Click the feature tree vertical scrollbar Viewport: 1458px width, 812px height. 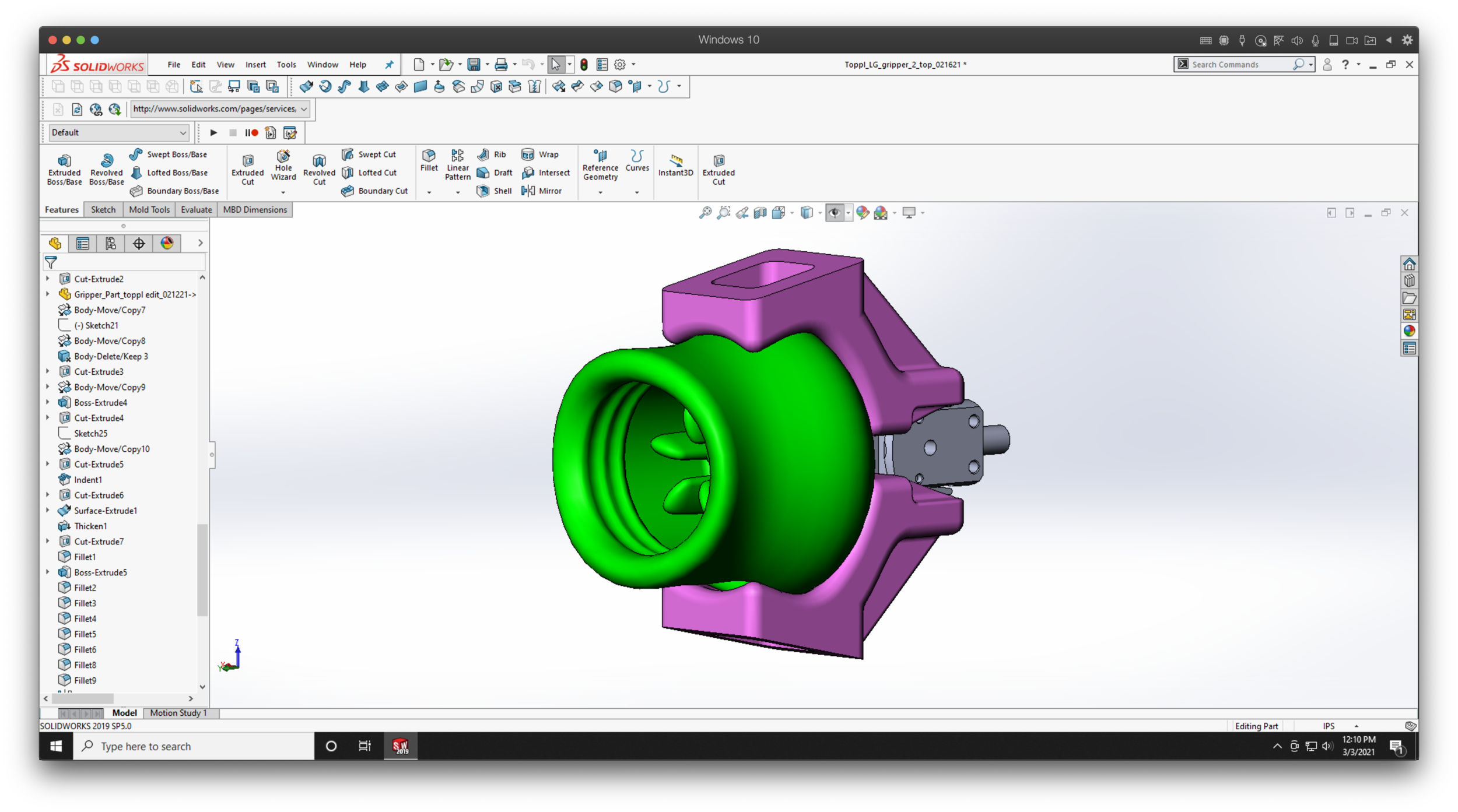tap(202, 570)
